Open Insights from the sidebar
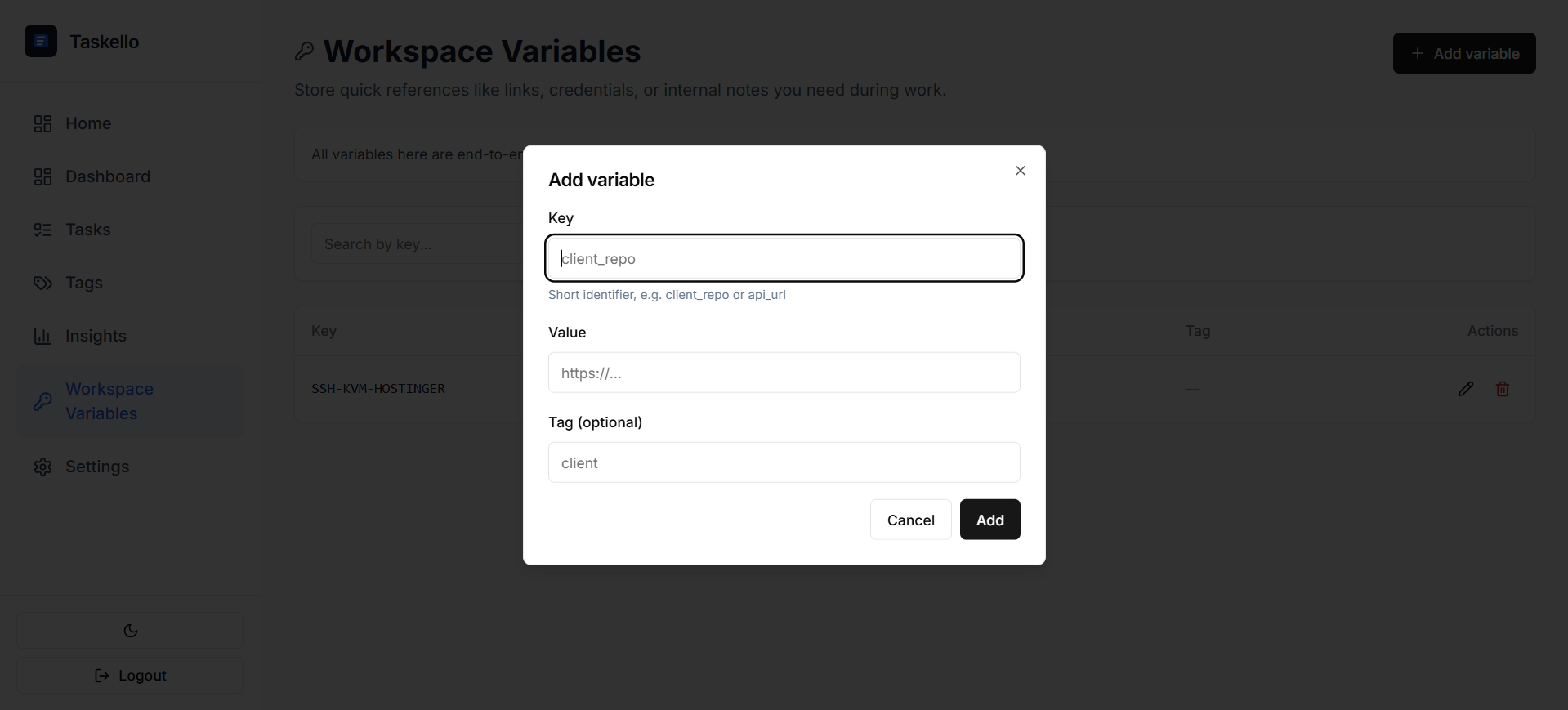1568x710 pixels. [x=96, y=336]
